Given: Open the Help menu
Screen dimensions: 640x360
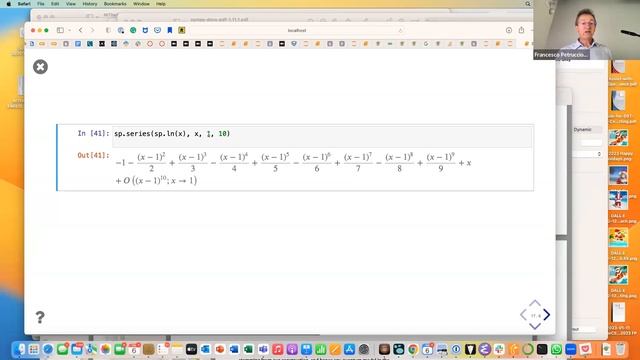Looking at the screenshot, I should (161, 4).
